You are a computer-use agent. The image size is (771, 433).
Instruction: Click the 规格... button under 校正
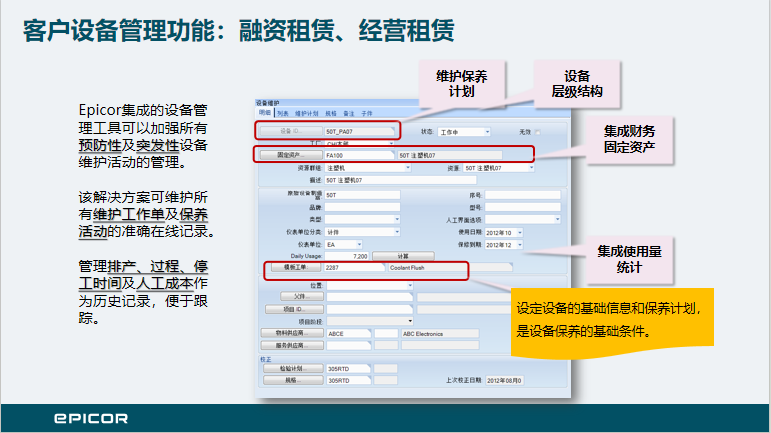[x=293, y=380]
